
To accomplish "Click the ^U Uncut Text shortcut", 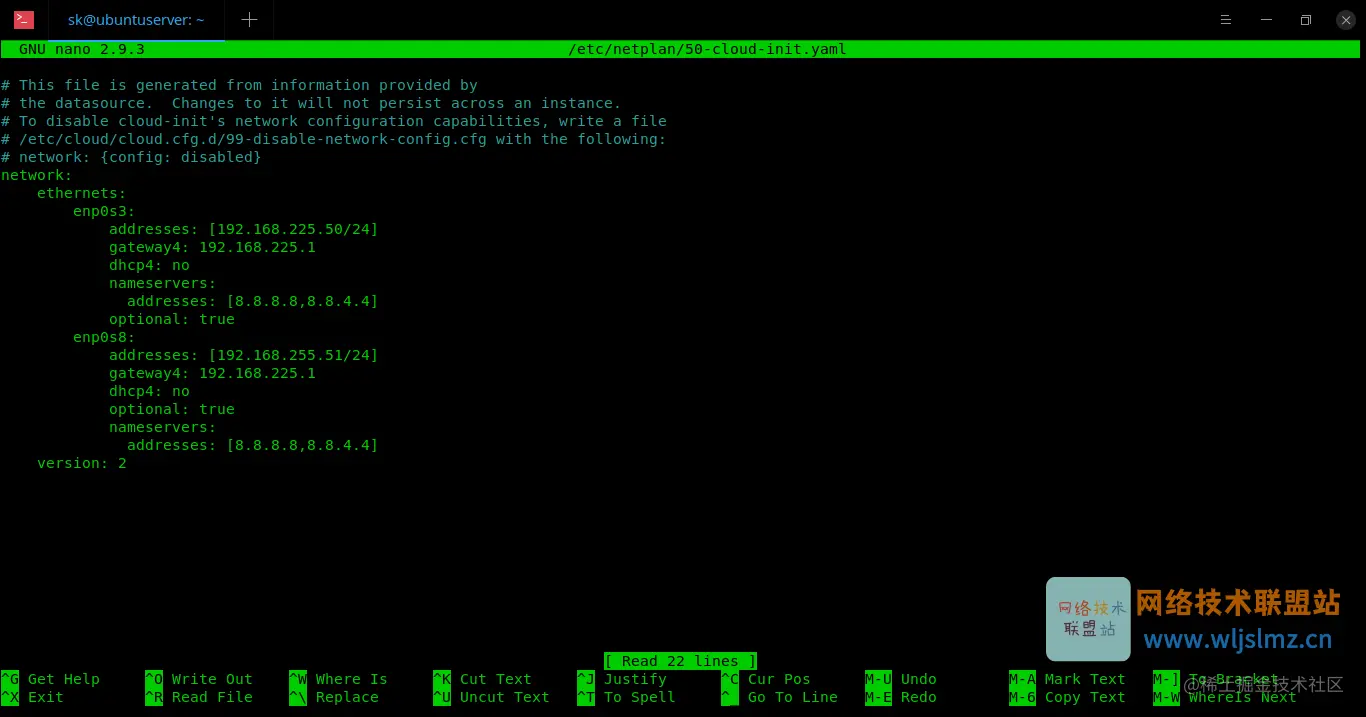I will point(492,697).
